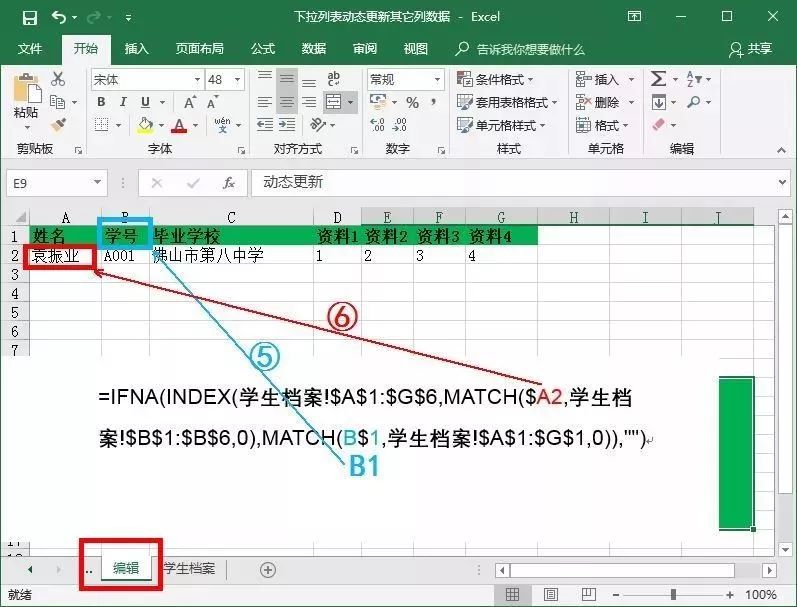Apply comma style number format
The image size is (797, 607).
(x=434, y=102)
